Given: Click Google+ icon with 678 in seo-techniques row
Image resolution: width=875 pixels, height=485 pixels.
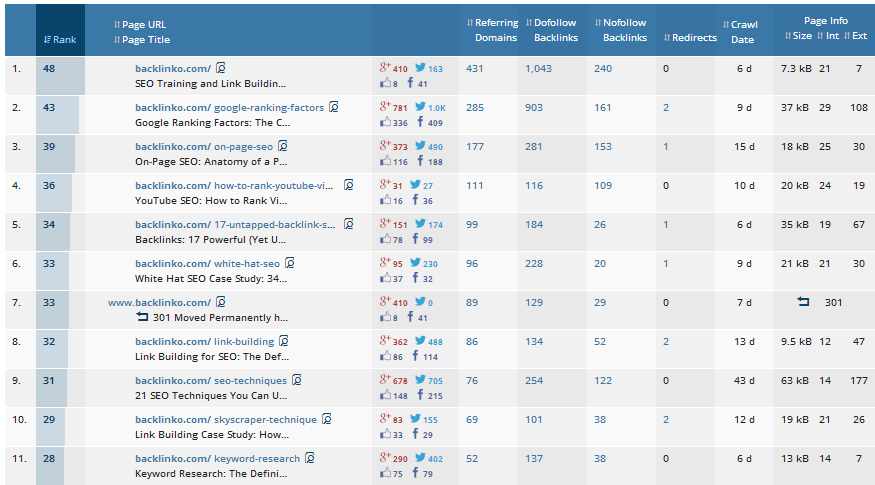Looking at the screenshot, I should click(385, 380).
